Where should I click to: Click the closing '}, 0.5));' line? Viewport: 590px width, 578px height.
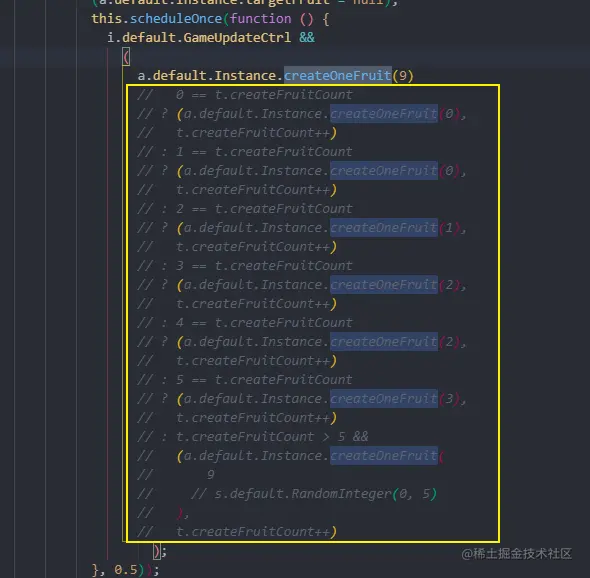pos(126,570)
